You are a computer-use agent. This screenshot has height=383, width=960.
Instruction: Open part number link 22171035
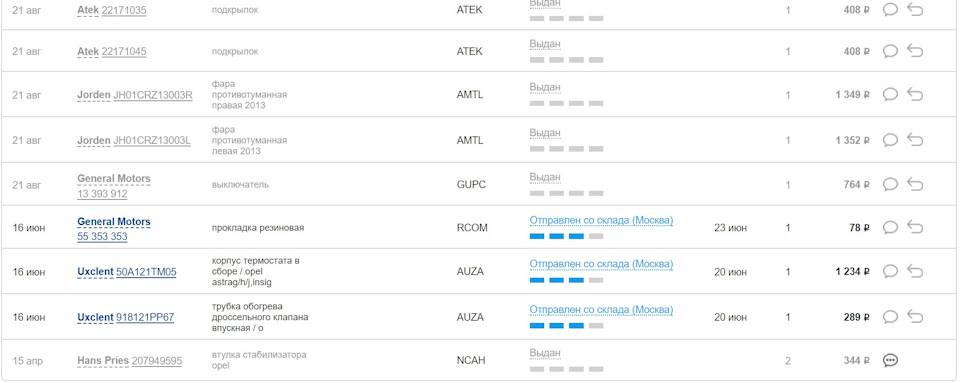pos(124,10)
